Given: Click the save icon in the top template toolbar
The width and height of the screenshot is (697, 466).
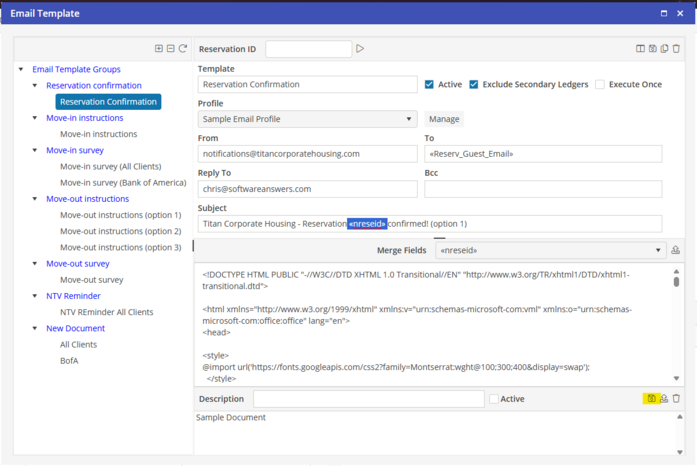Looking at the screenshot, I should 652,49.
